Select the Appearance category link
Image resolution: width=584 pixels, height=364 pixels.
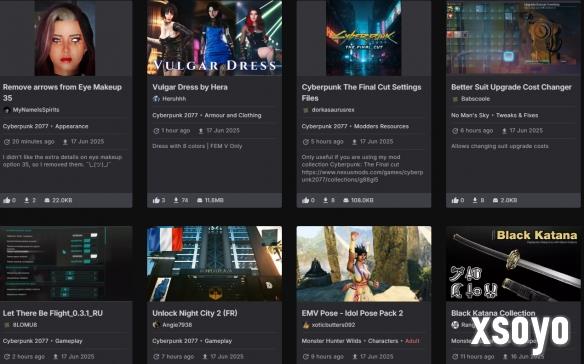click(72, 126)
